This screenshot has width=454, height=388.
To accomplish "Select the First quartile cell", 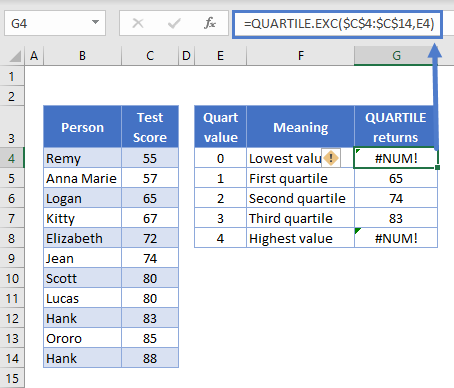I will point(301,178).
